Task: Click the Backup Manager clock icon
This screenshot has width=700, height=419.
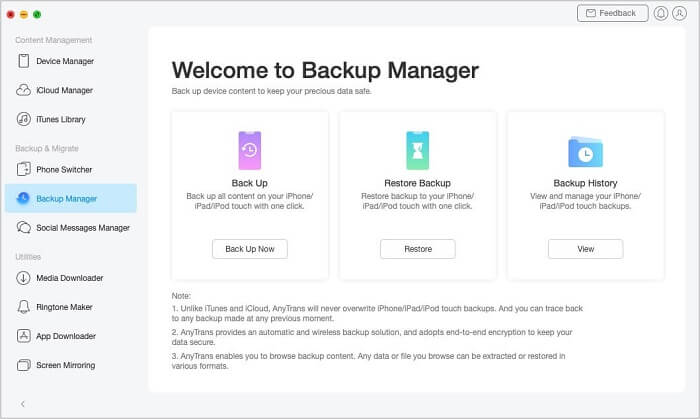Action: 23,198
